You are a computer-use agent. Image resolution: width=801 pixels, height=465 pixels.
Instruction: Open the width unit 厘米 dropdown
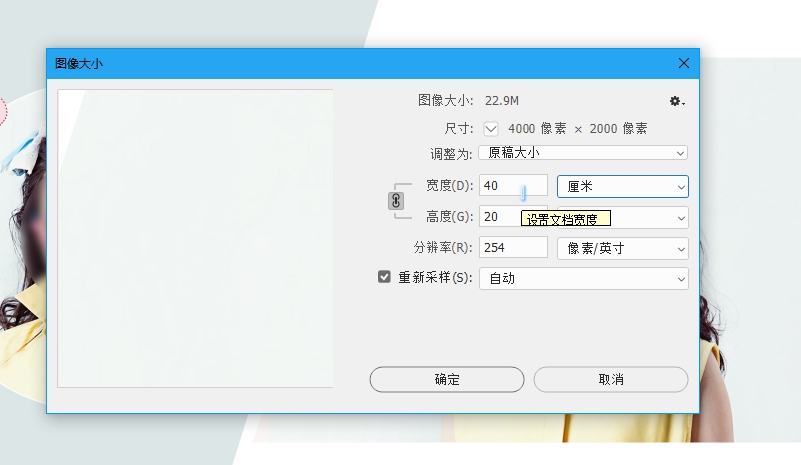coord(623,187)
